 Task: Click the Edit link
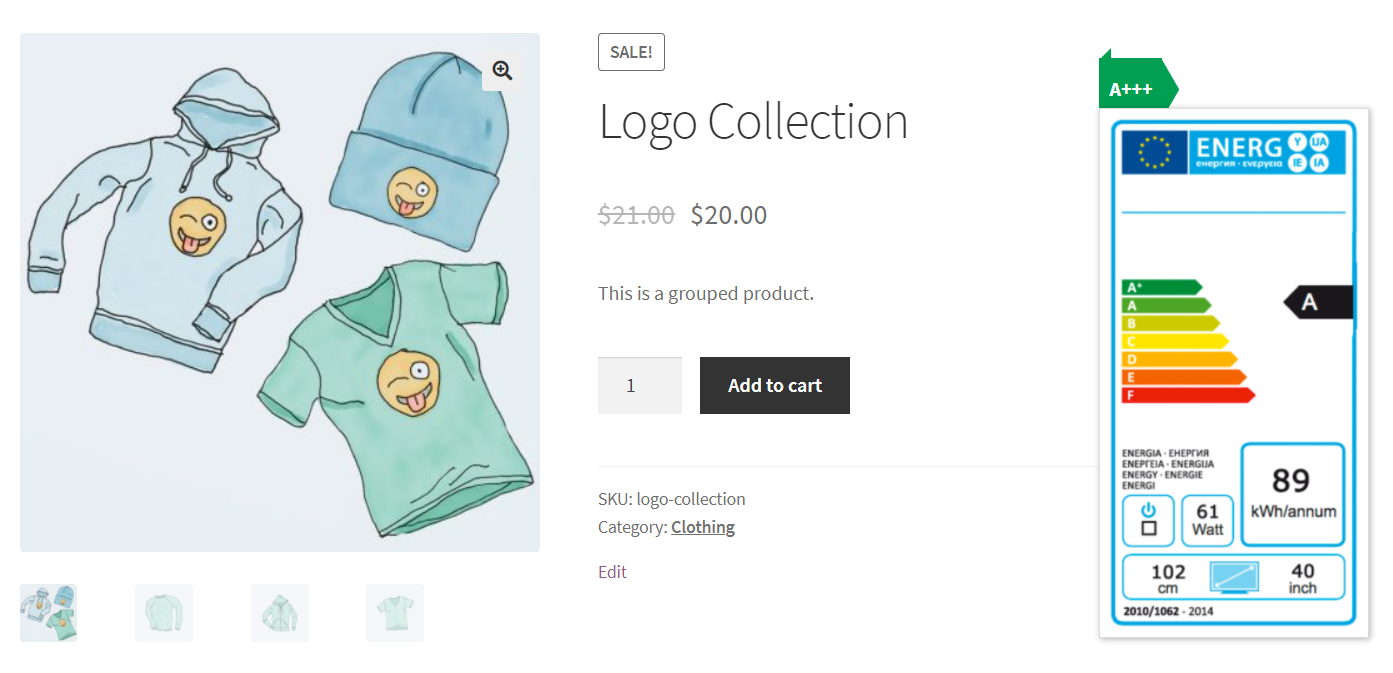pos(612,572)
